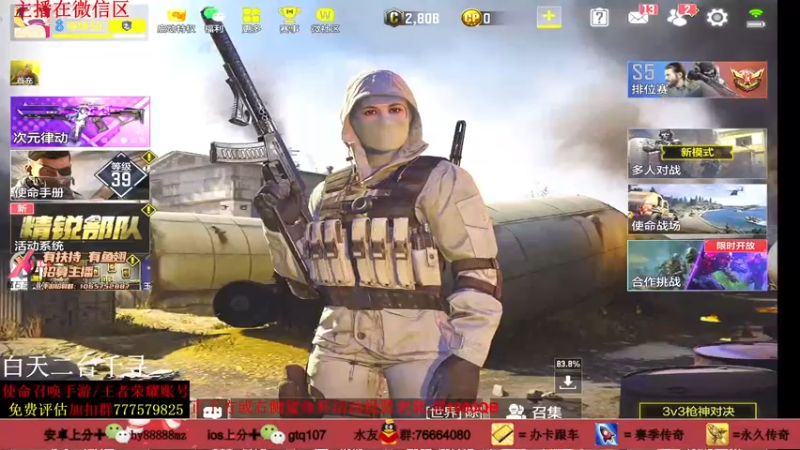800x450 pixels.
Task: Open the 更多 more grid icon
Action: 252,20
